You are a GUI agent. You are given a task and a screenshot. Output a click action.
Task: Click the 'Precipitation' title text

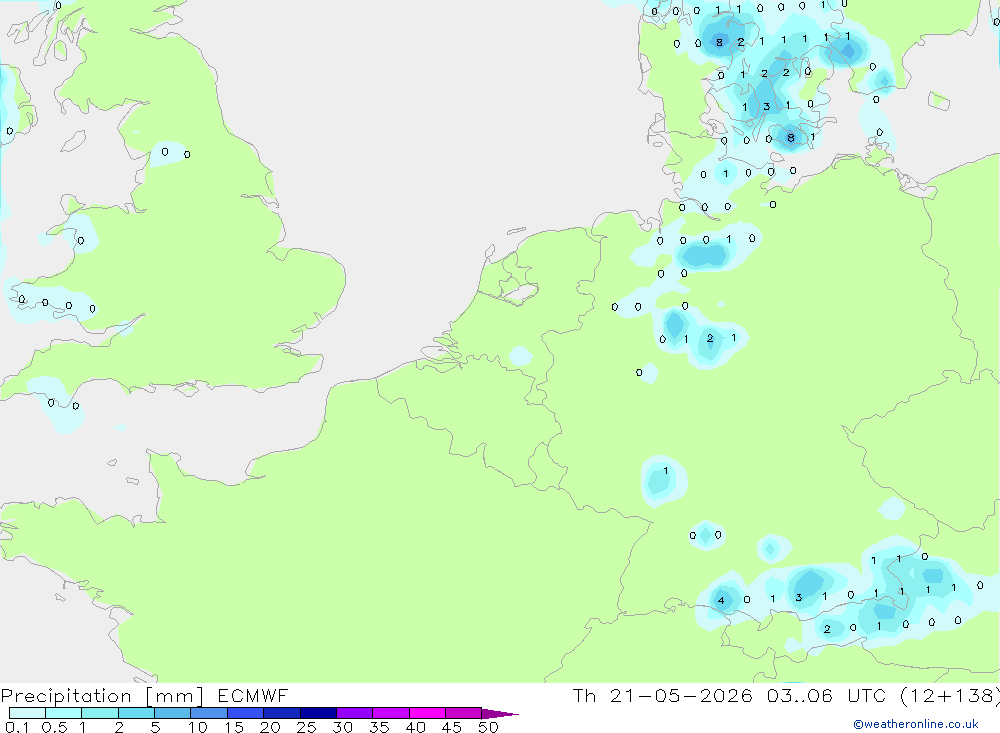click(66, 696)
